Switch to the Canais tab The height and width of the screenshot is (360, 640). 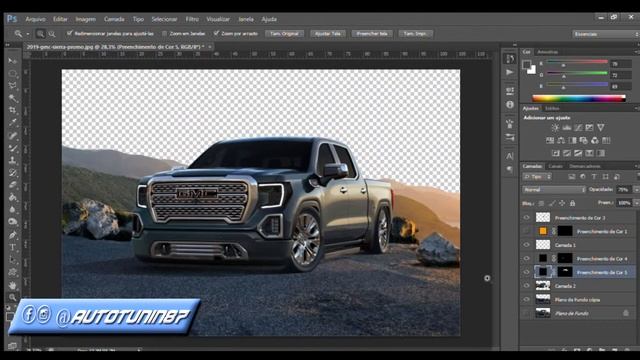pos(556,166)
